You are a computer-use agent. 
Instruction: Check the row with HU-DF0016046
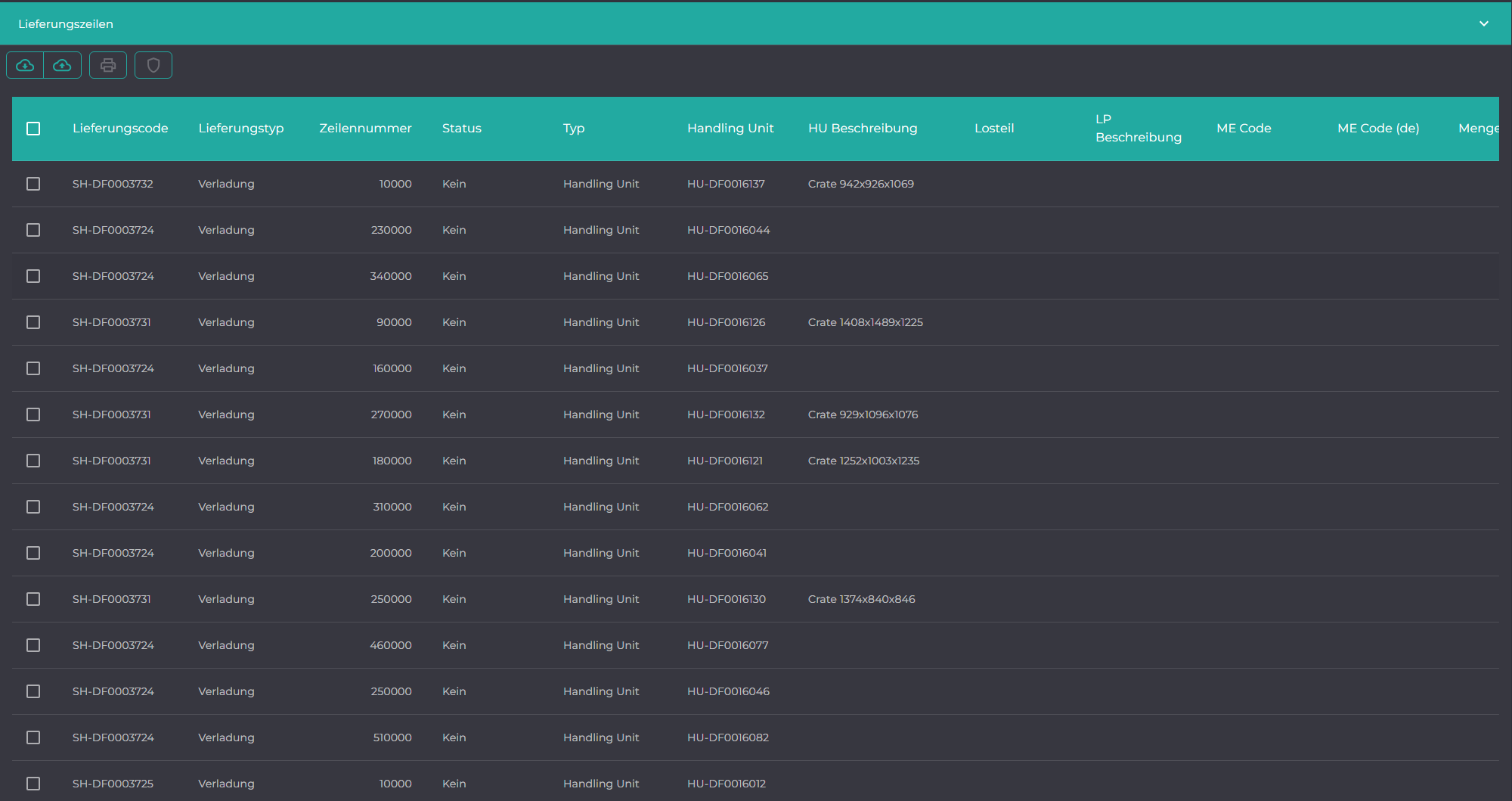pos(33,691)
